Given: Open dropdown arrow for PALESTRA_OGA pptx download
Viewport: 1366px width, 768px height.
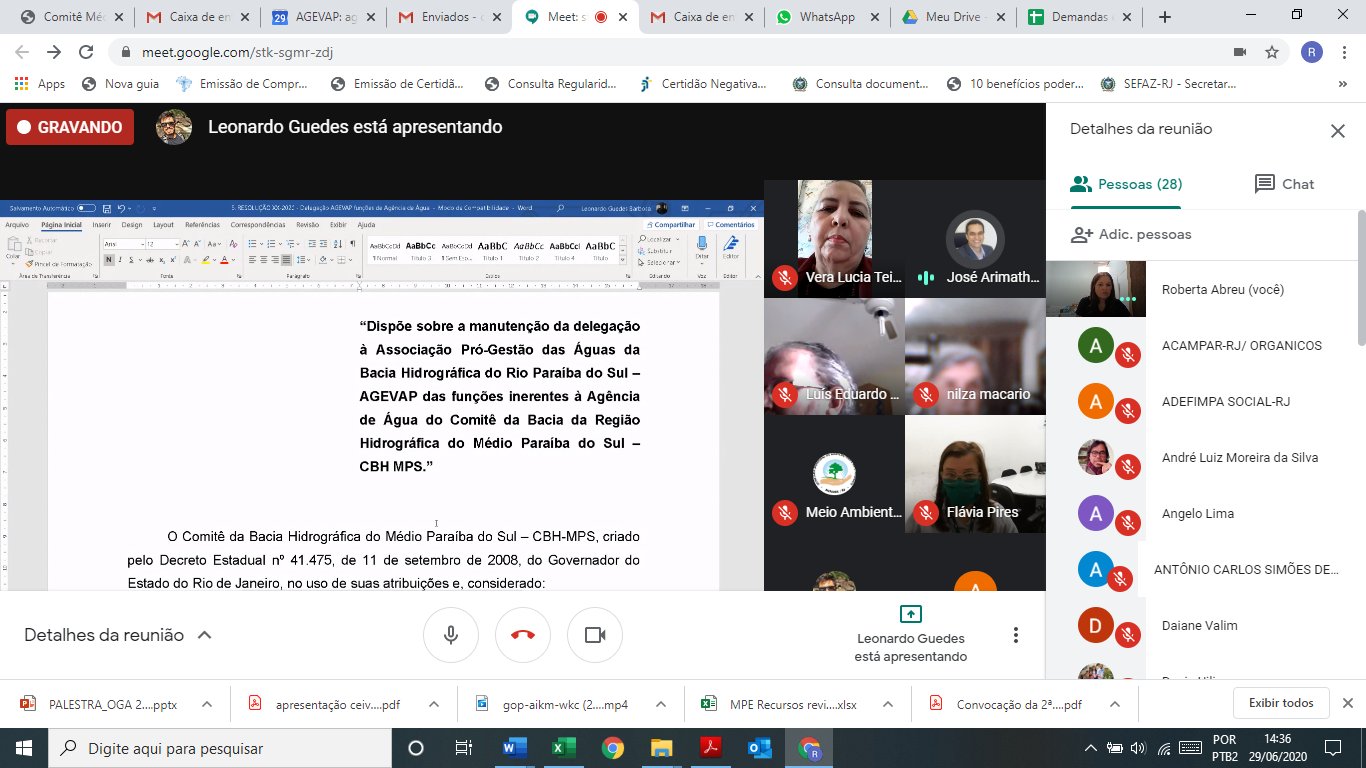Looking at the screenshot, I should pyautogui.click(x=207, y=704).
